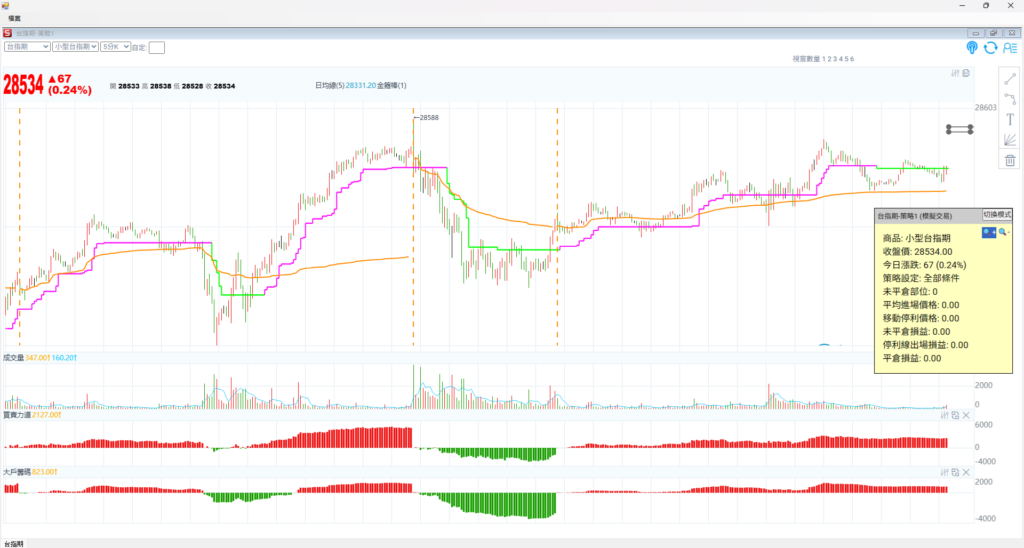The image size is (1024, 548).
Task: Click zoom-out magnifier in the strategy panel
Action: click(x=1003, y=232)
